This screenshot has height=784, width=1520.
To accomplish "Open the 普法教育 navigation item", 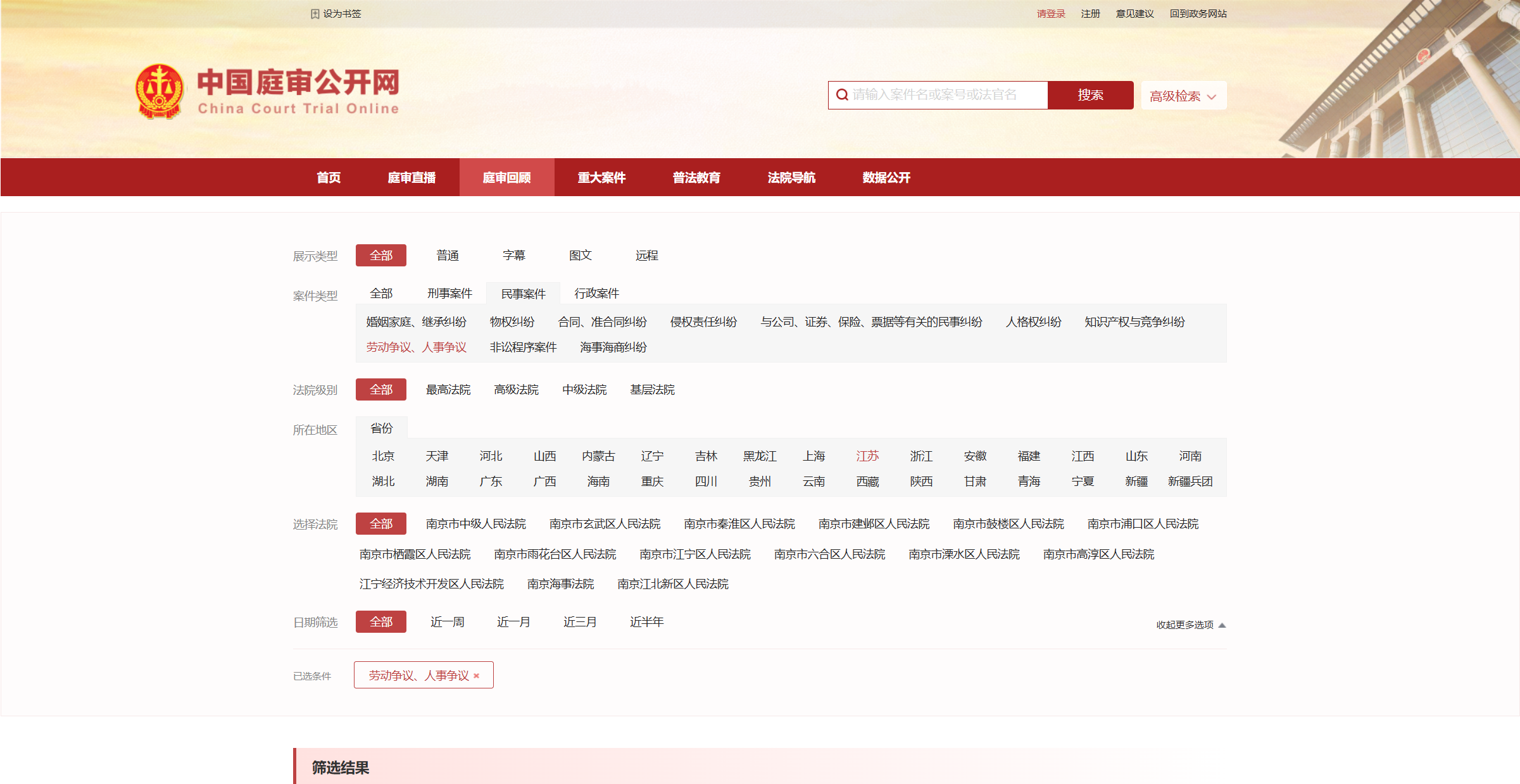I will coord(696,178).
